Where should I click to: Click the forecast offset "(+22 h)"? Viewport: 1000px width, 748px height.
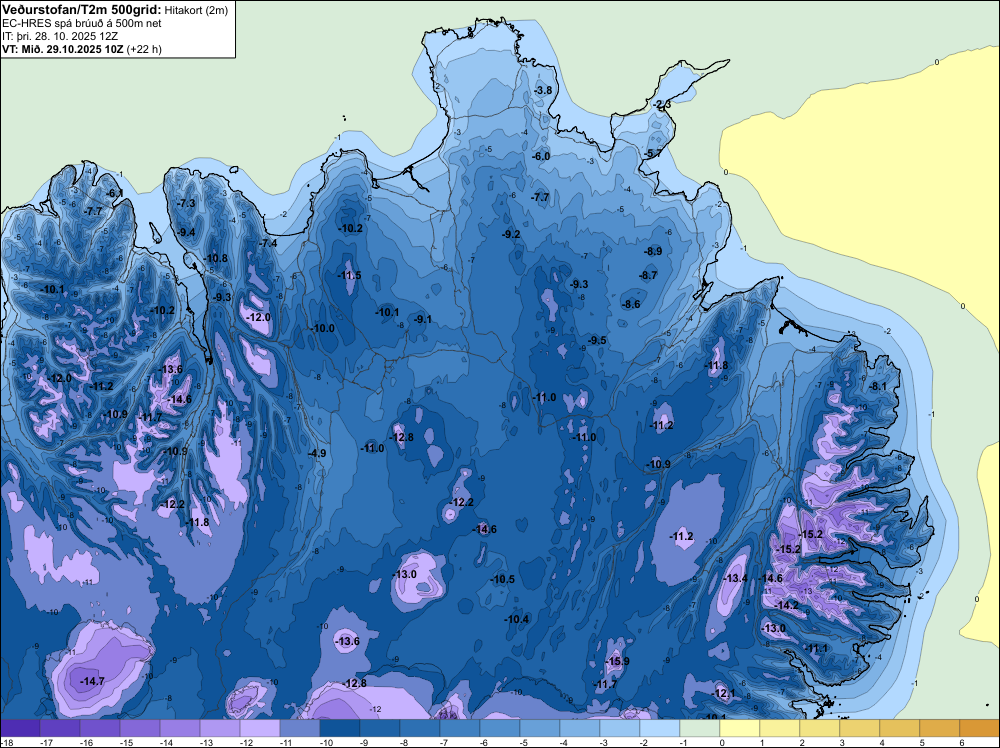(x=144, y=49)
